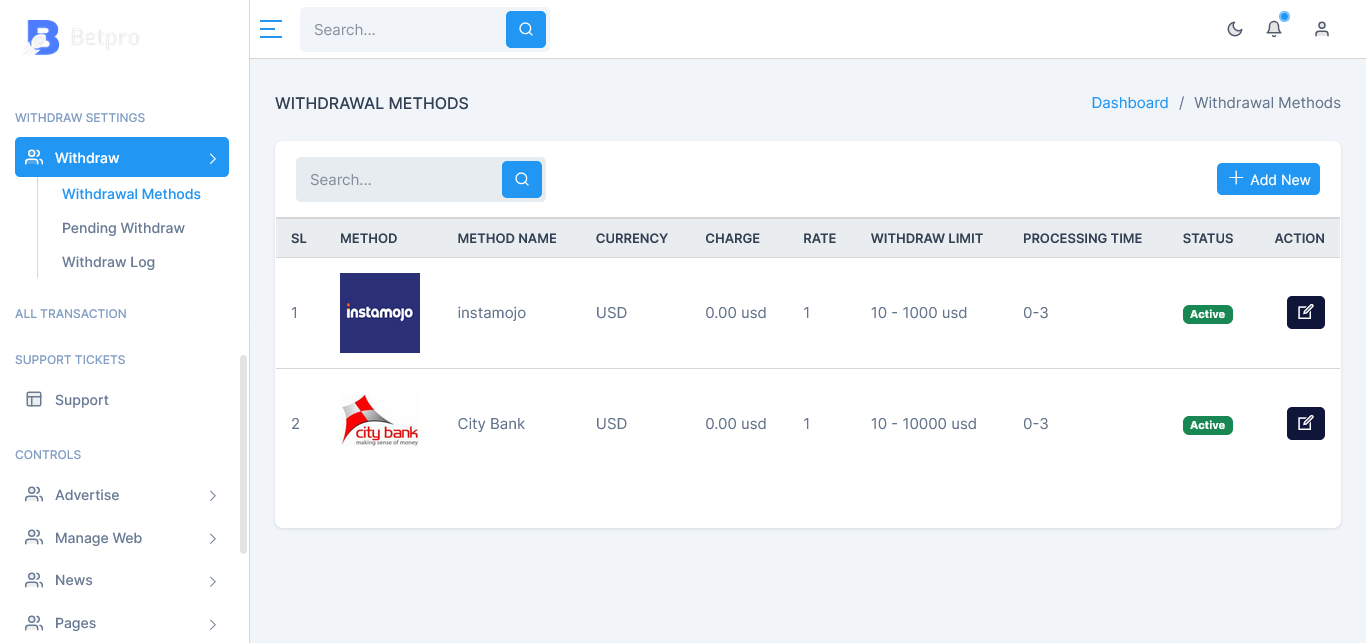Click the '10 - 10000 usd' limit cell
Image resolution: width=1366 pixels, height=643 pixels.
coord(924,424)
